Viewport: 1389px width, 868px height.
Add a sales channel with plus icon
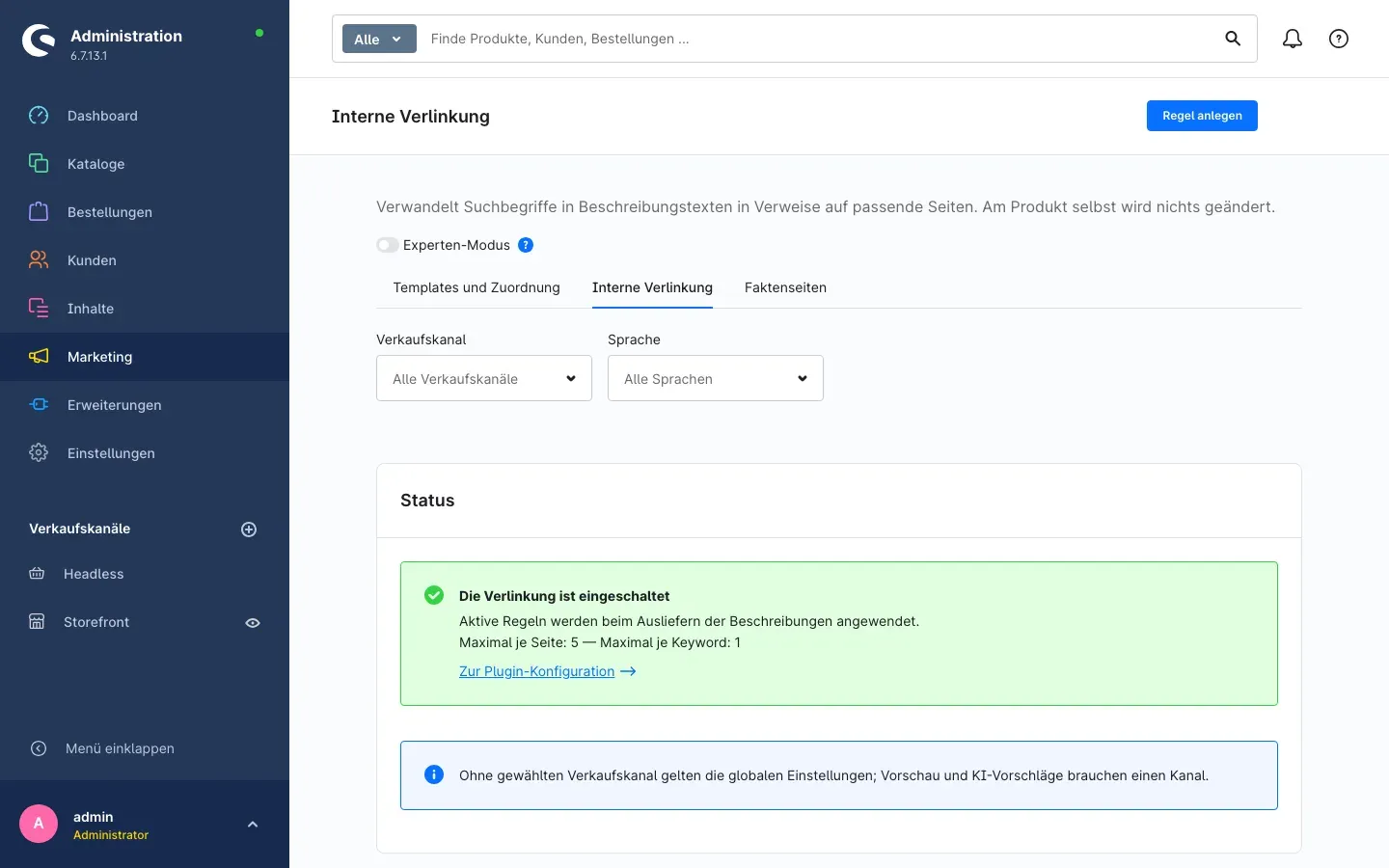(x=249, y=529)
